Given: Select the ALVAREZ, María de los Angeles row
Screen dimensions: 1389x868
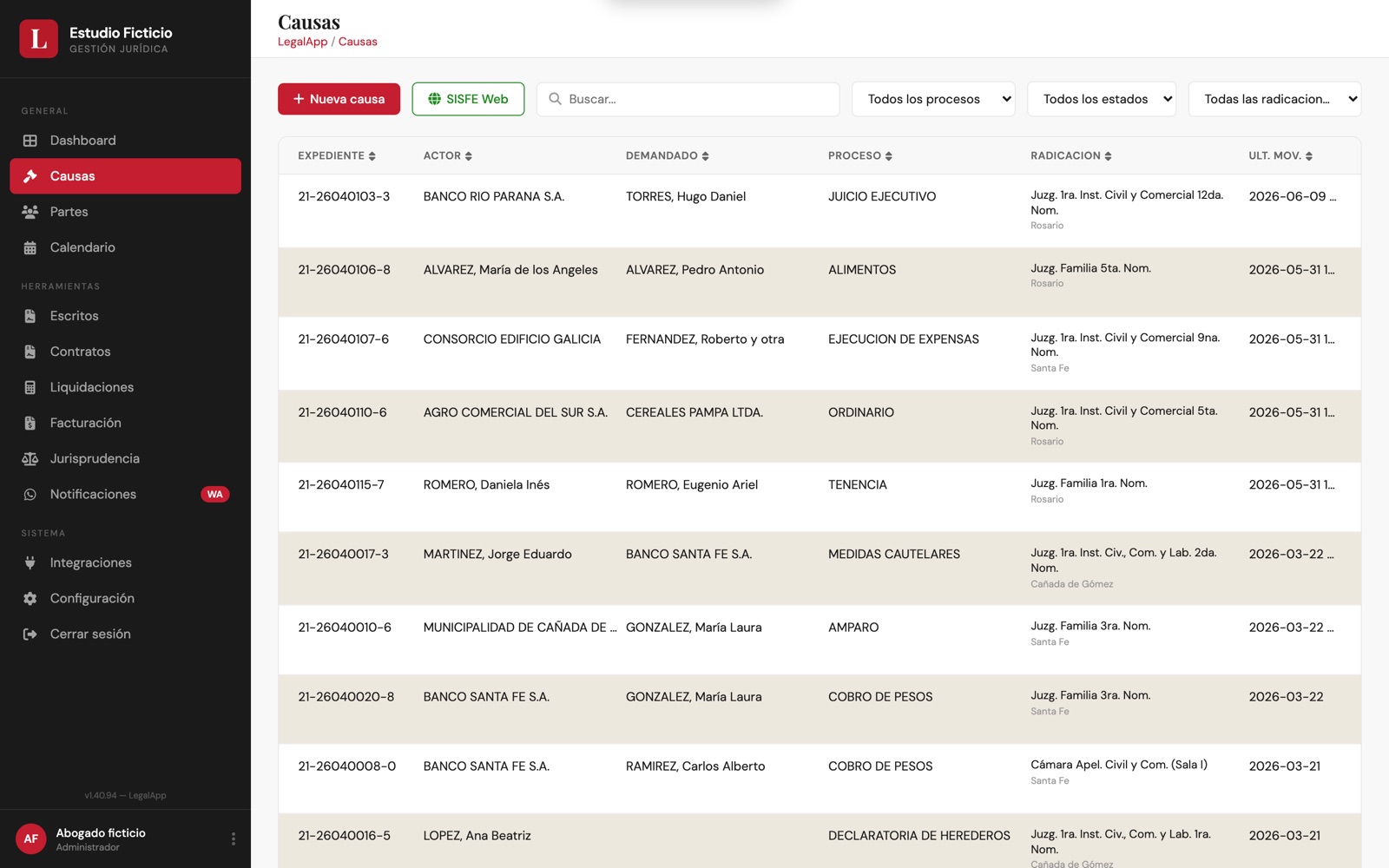Looking at the screenshot, I should (x=820, y=282).
